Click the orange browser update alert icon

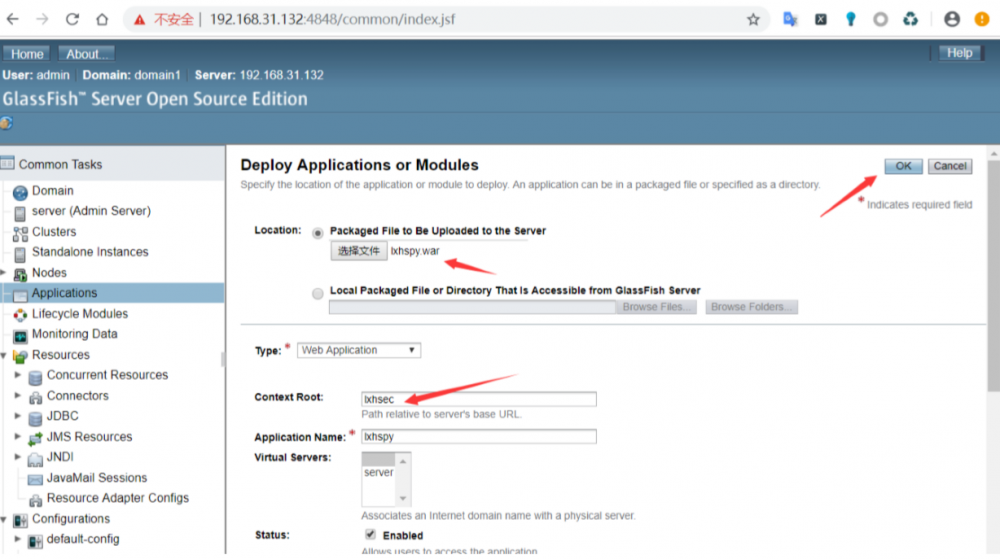tap(982, 19)
